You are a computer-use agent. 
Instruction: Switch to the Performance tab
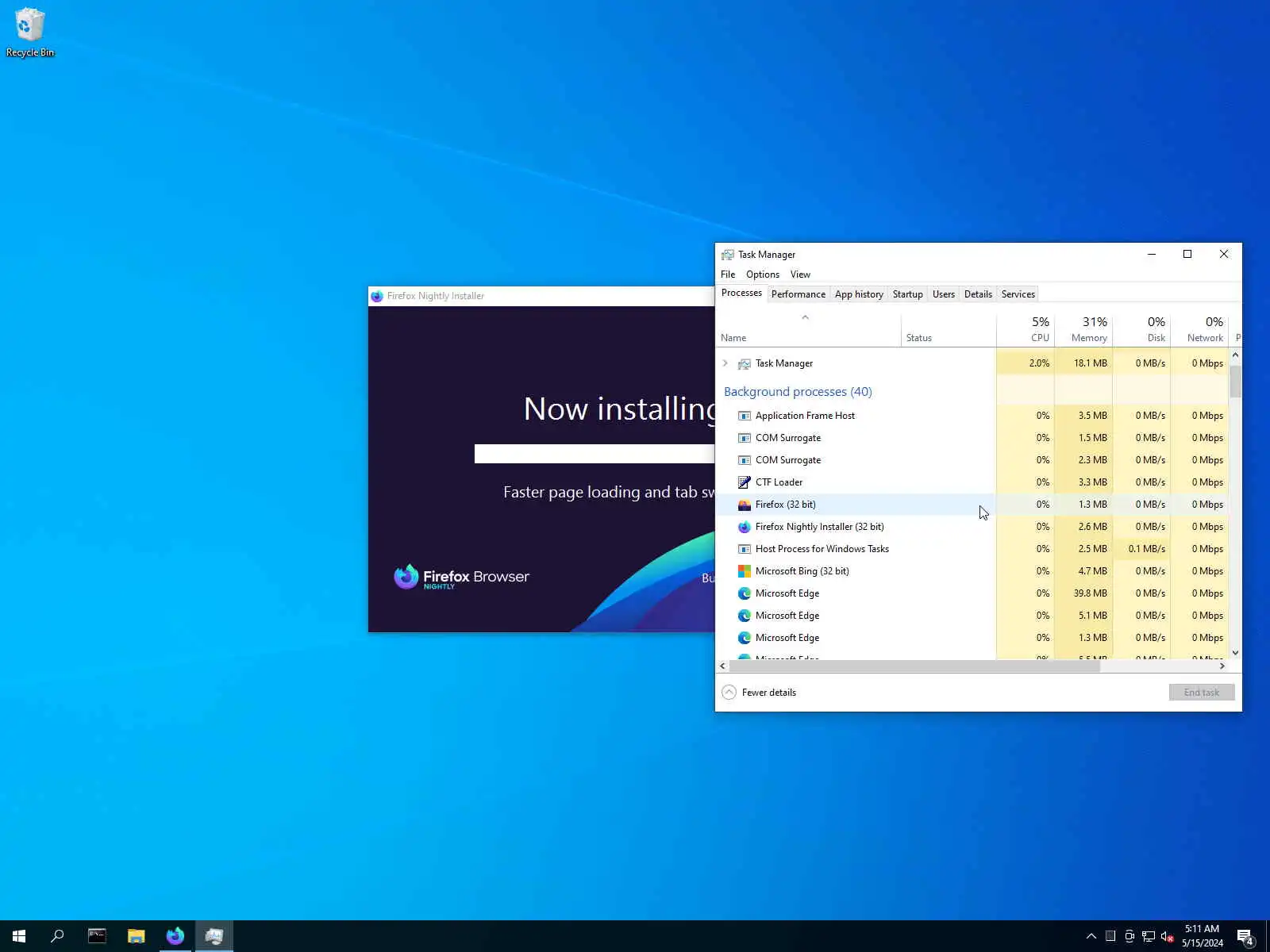[798, 294]
